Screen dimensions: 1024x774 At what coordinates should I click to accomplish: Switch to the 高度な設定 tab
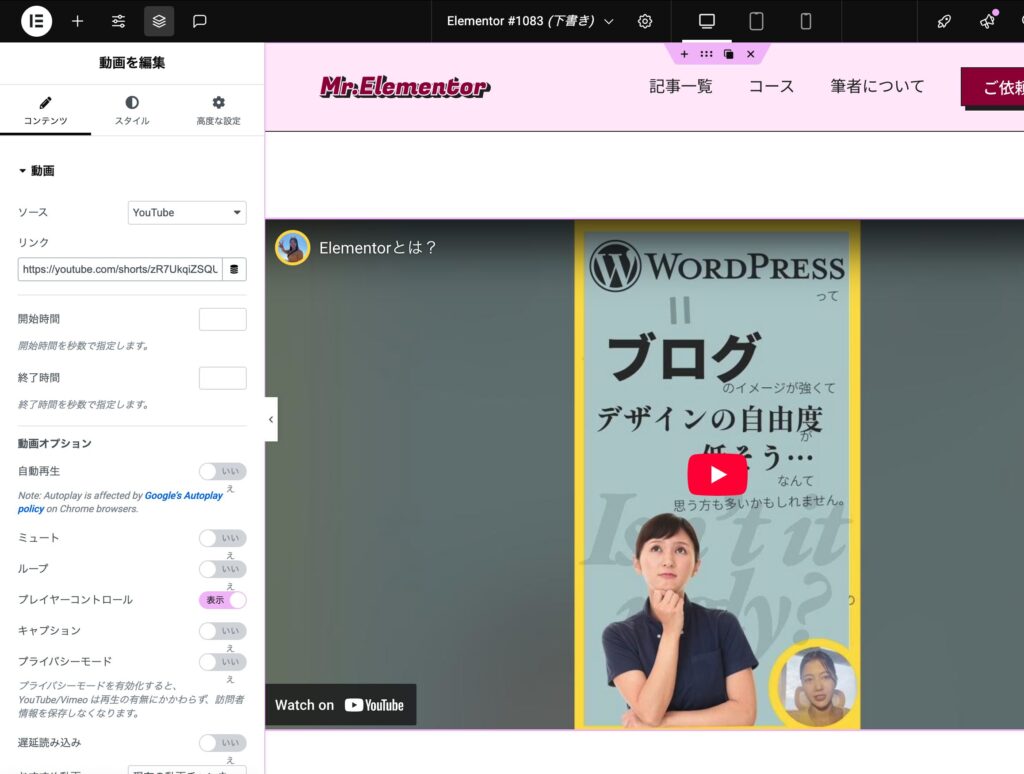click(x=218, y=110)
